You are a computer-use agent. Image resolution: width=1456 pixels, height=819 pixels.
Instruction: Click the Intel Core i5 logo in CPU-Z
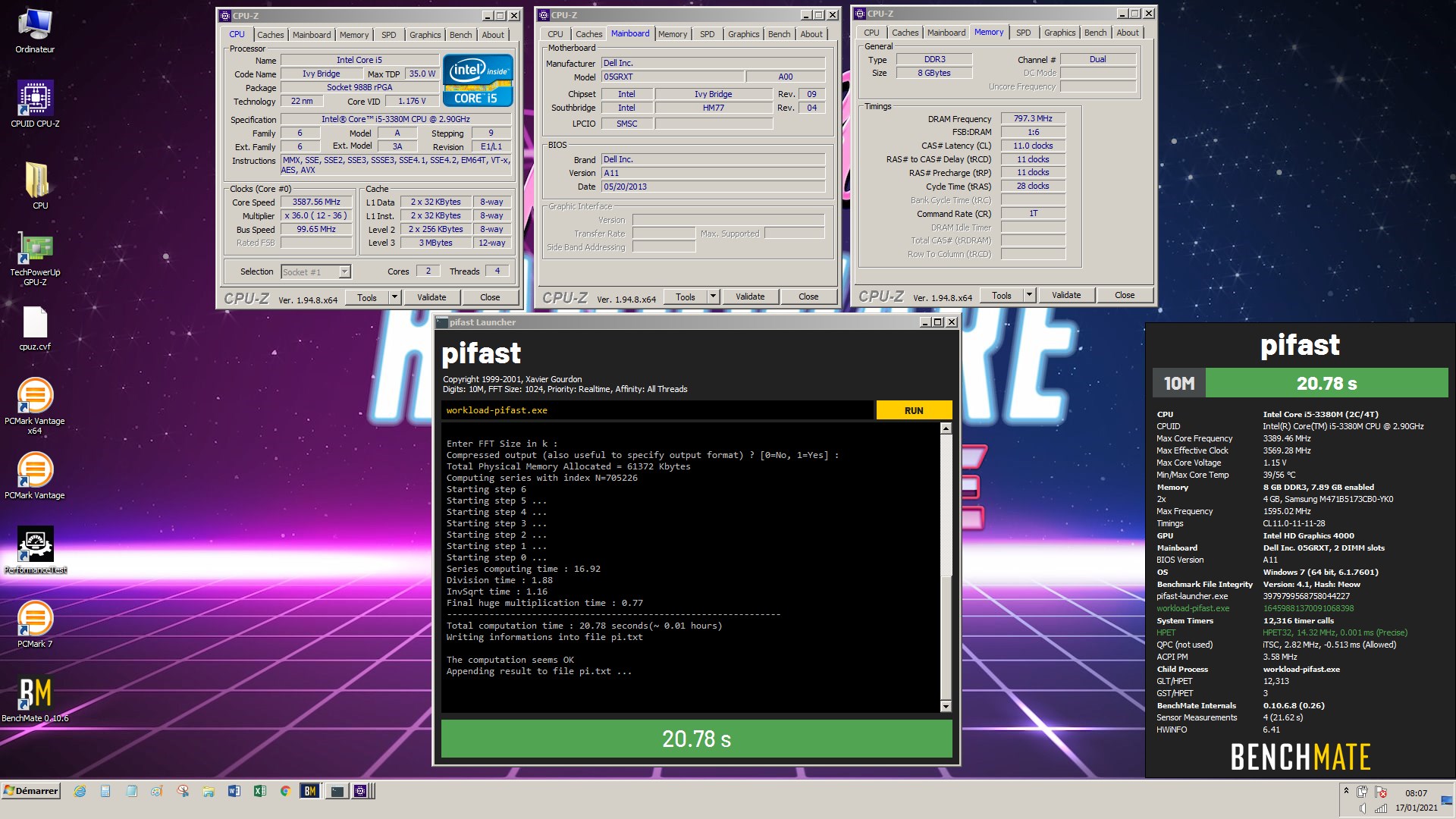[478, 80]
